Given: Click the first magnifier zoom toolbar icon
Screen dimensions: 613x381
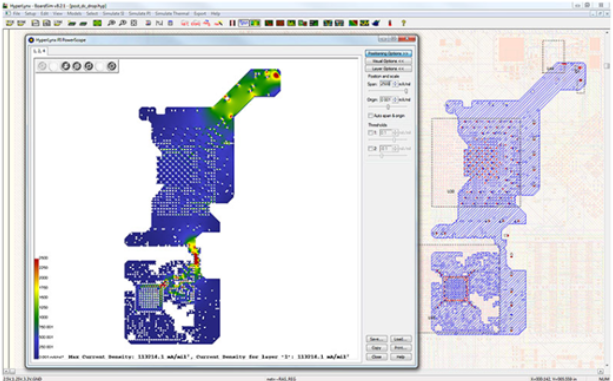Looking at the screenshot, I should point(111,23).
